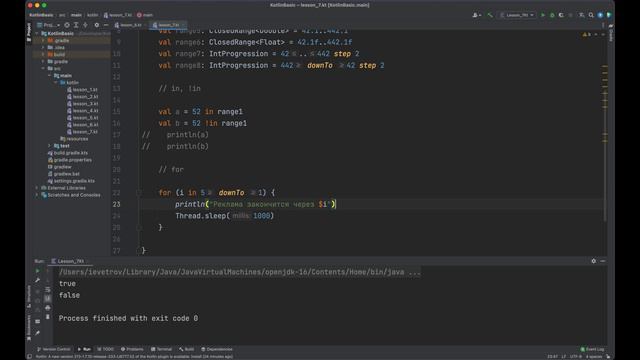Open the JetBrains Toolbox icon at far right
The height and width of the screenshot is (360, 640).
609,15
